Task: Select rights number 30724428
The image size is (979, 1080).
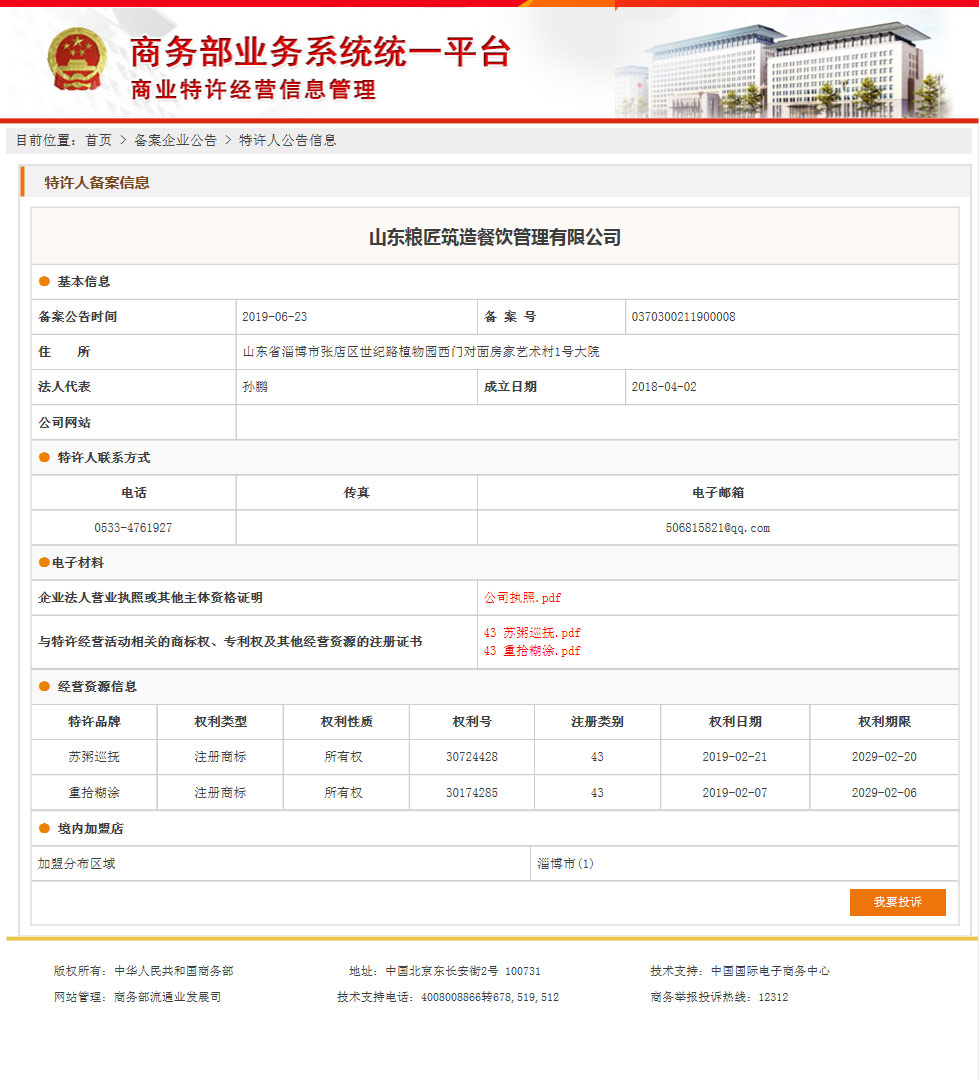Action: [472, 757]
